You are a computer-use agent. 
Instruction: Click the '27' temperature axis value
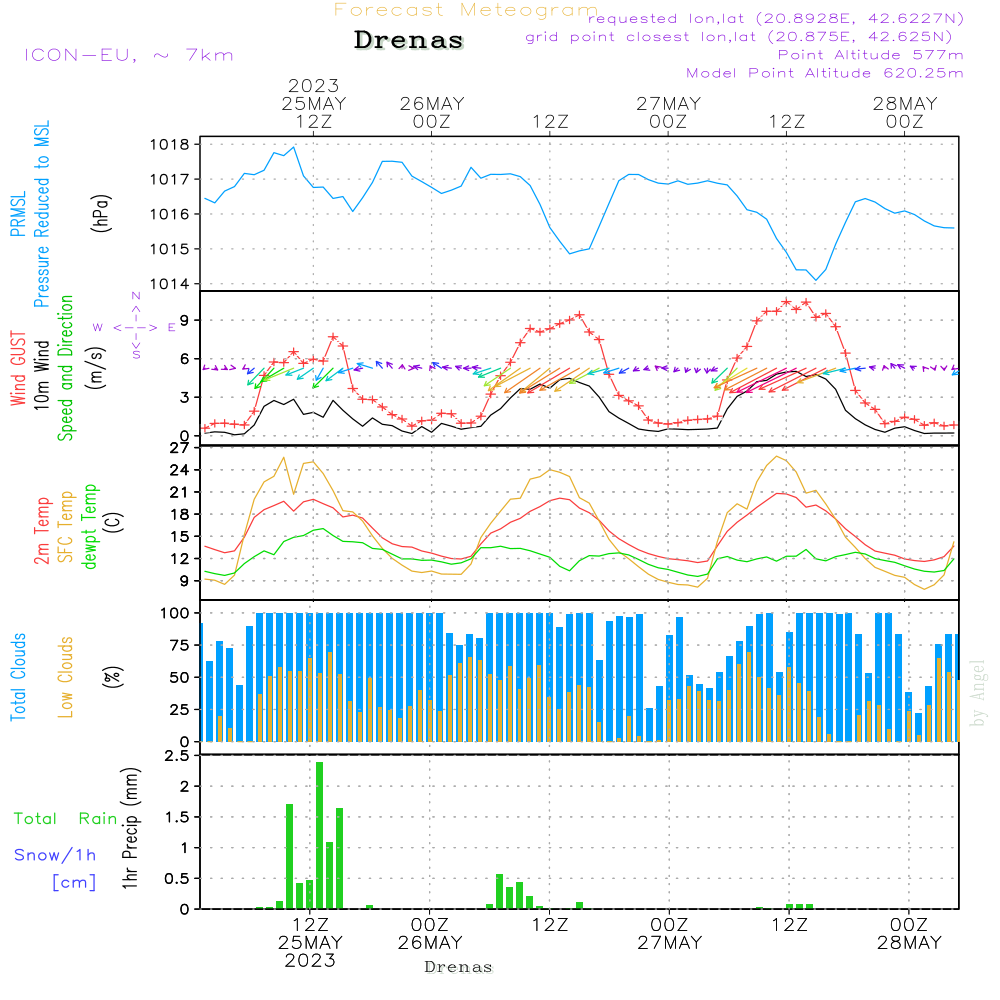[x=179, y=448]
